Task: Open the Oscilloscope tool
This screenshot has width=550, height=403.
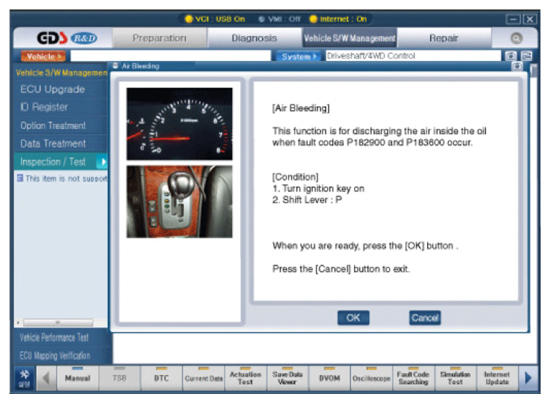Action: coord(371,378)
